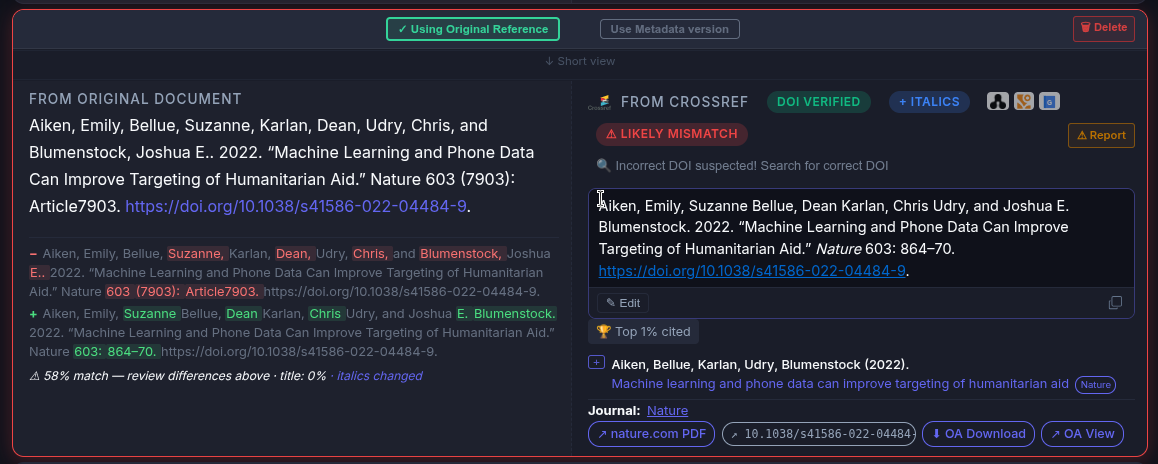
Task: Open the blue G source icon
Action: click(1049, 101)
